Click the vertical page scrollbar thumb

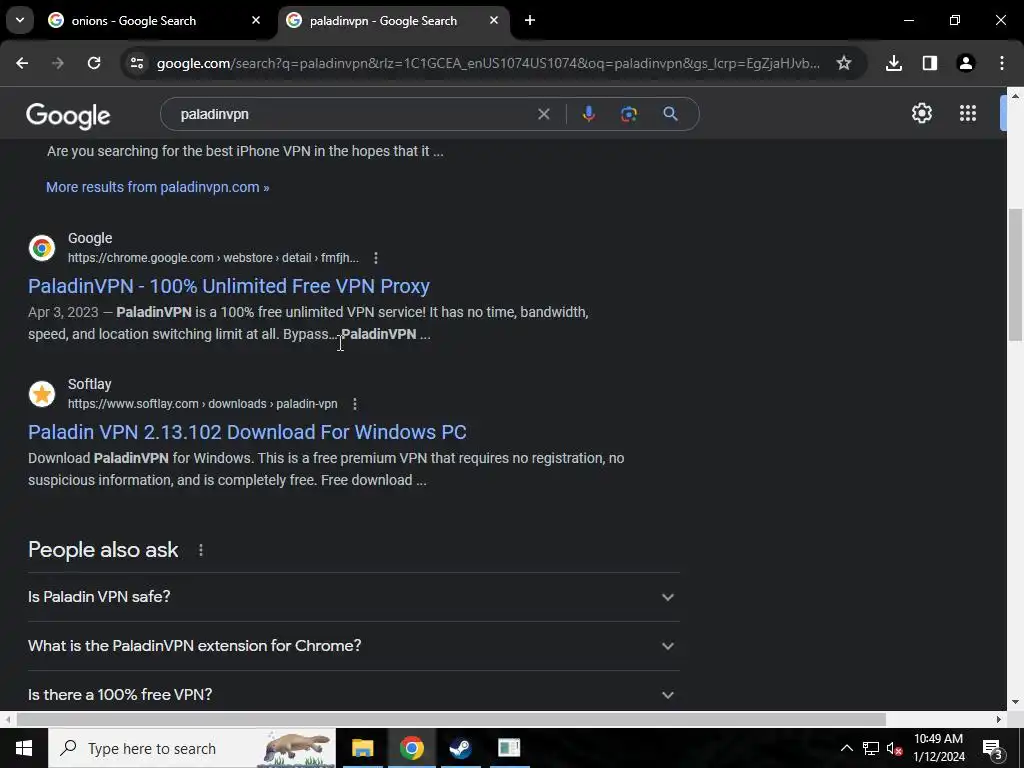[x=1015, y=274]
